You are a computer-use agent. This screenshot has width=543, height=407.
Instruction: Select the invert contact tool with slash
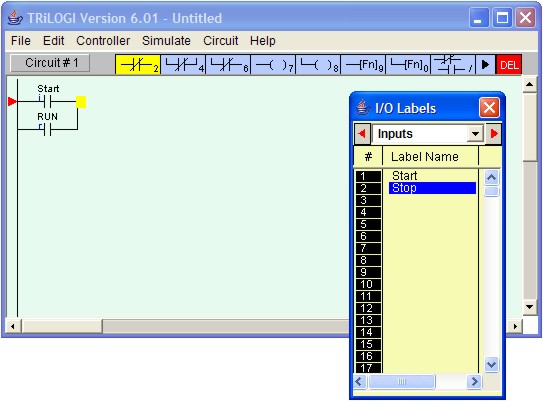click(x=453, y=64)
